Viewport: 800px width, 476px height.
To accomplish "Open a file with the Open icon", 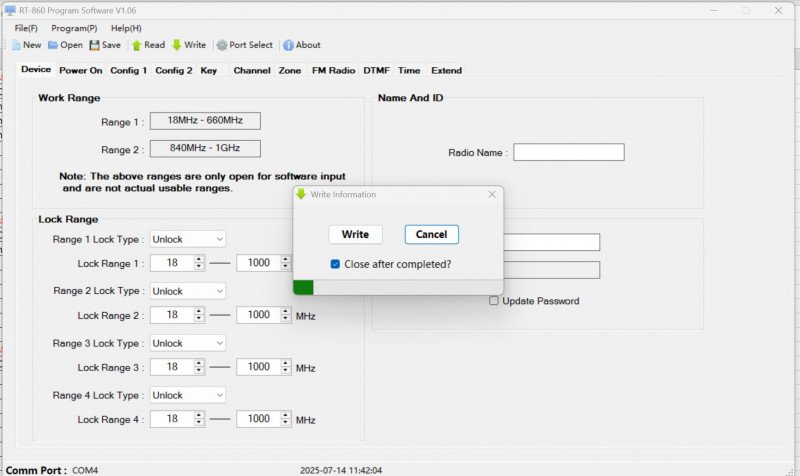I will point(53,45).
